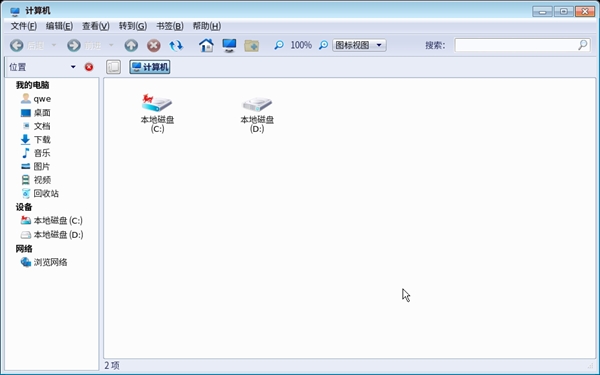Maximize the 计算机 window
Screen dimensions: 600x375
point(564,11)
